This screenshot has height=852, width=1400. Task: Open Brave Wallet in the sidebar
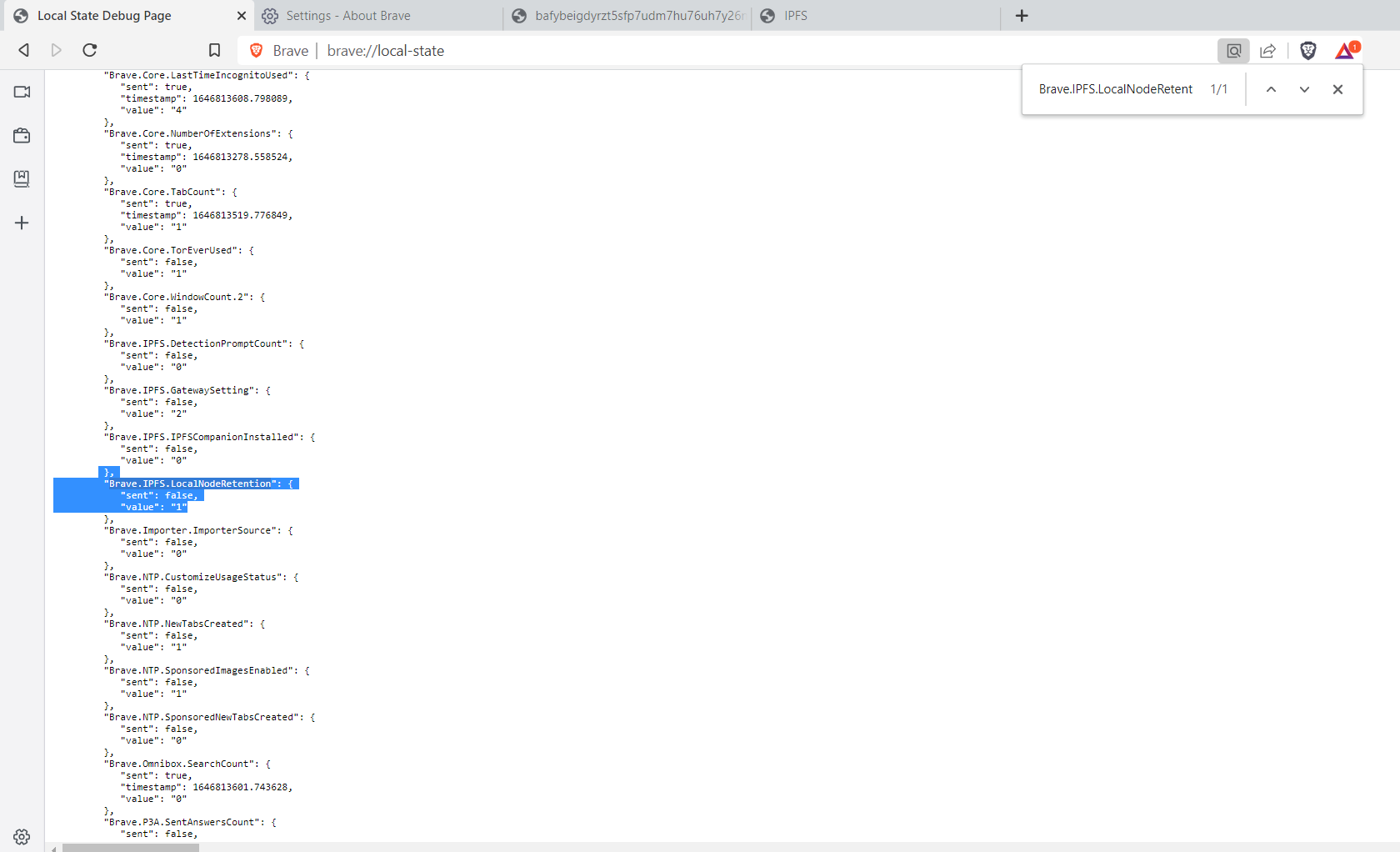tap(22, 135)
